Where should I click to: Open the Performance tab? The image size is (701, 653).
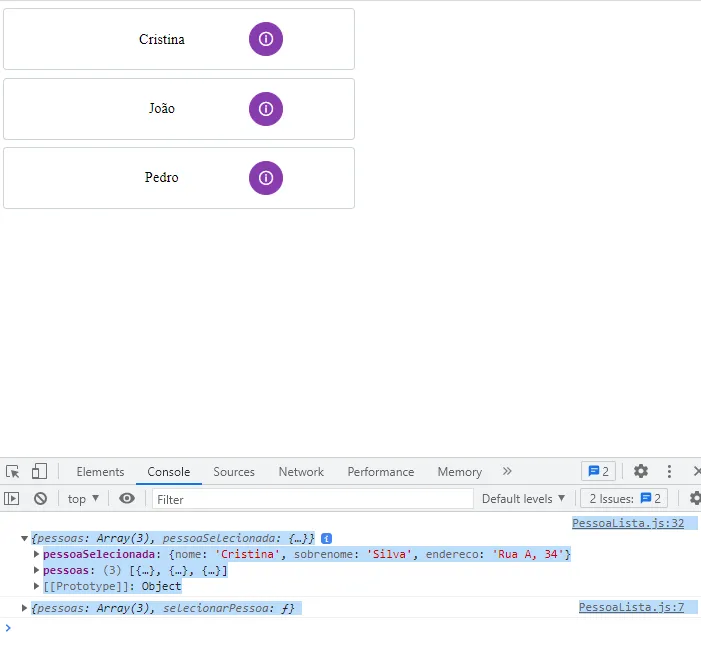(x=380, y=472)
